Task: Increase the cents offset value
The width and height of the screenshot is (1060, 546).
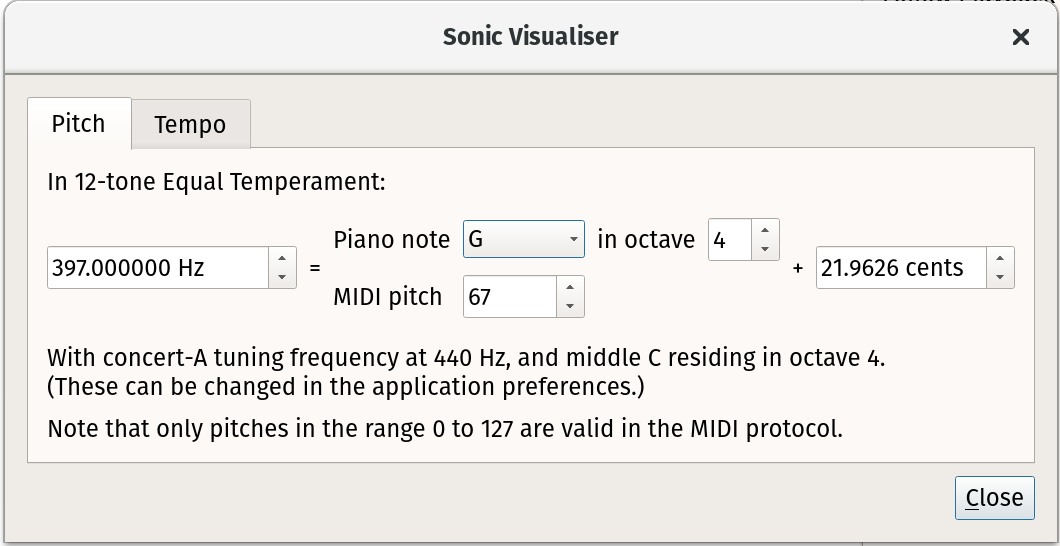Action: 1000,258
